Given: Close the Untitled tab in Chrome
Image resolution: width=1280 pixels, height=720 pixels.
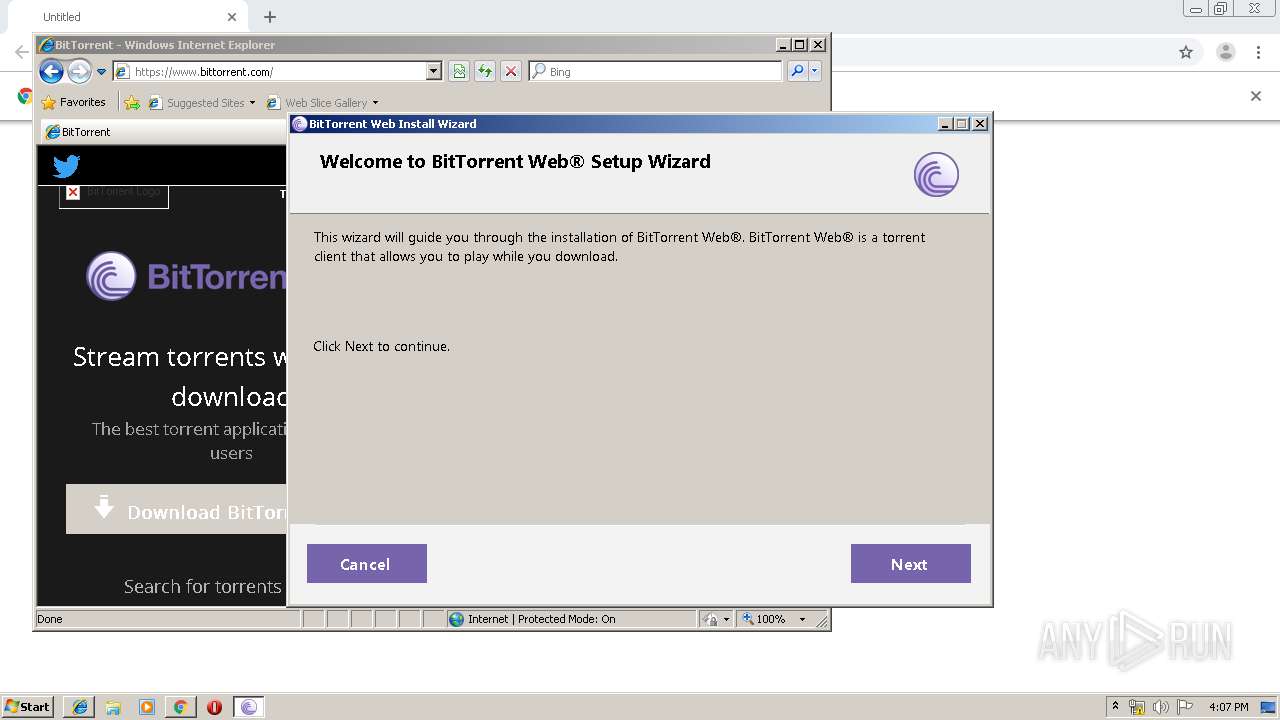Looking at the screenshot, I should pyautogui.click(x=232, y=17).
